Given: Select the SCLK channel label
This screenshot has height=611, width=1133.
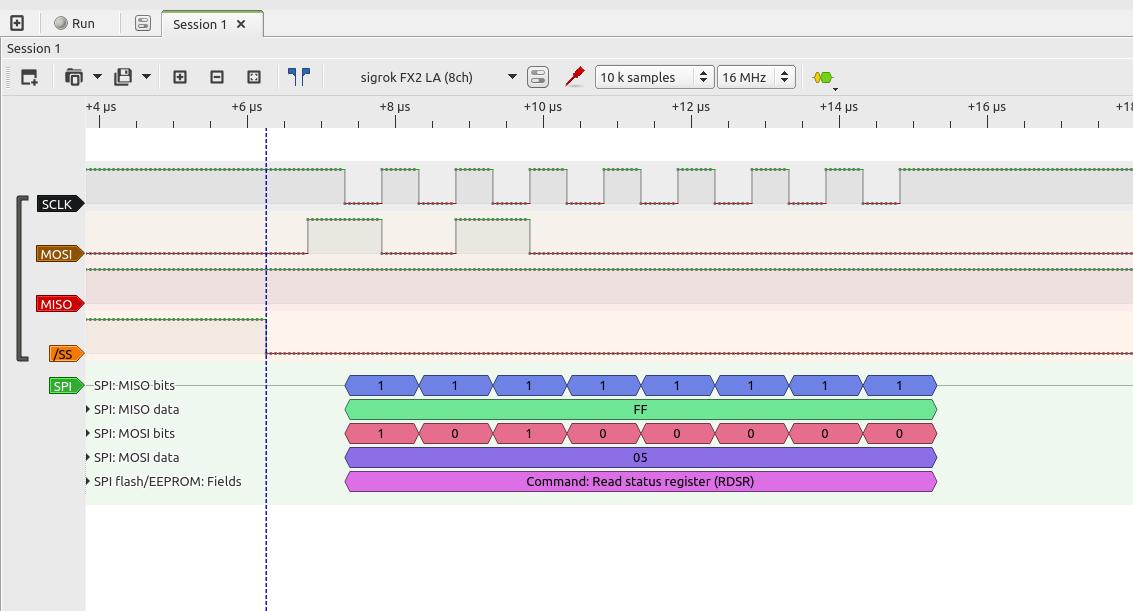Looking at the screenshot, I should pyautogui.click(x=60, y=204).
